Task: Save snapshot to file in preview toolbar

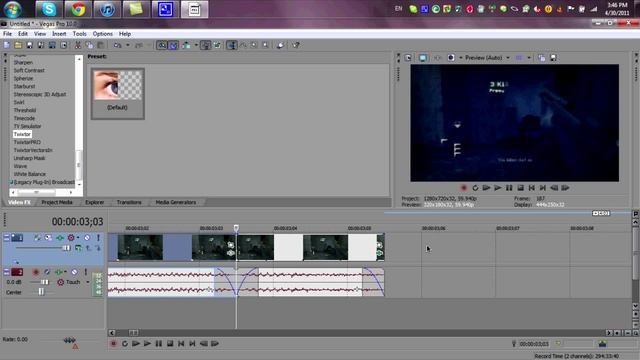Action: [553, 58]
